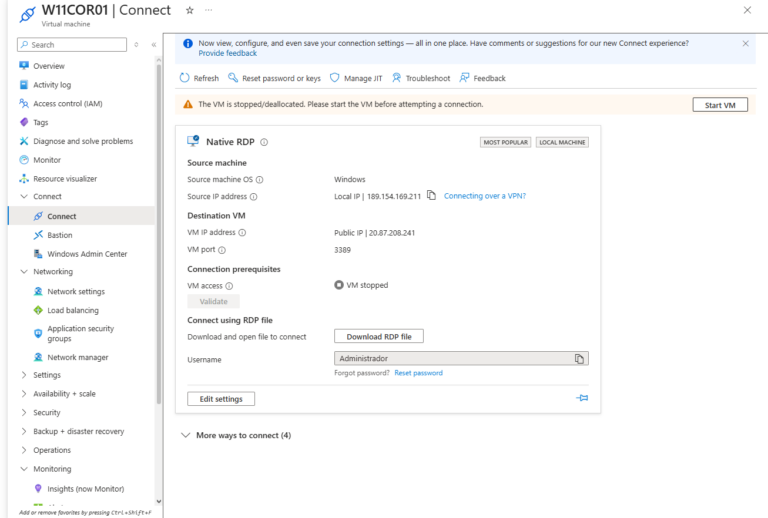Image resolution: width=768 pixels, height=518 pixels.
Task: Open the Provide feedback link
Action: (228, 53)
